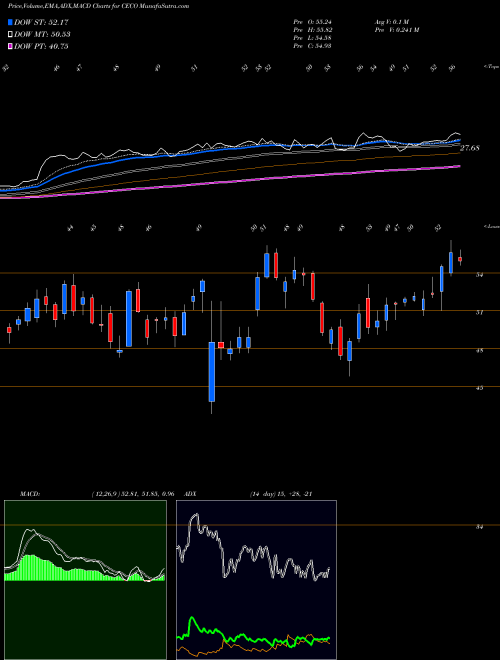Click the ADX (14 day) values text
This screenshot has height=660, width=500.
click(280, 494)
